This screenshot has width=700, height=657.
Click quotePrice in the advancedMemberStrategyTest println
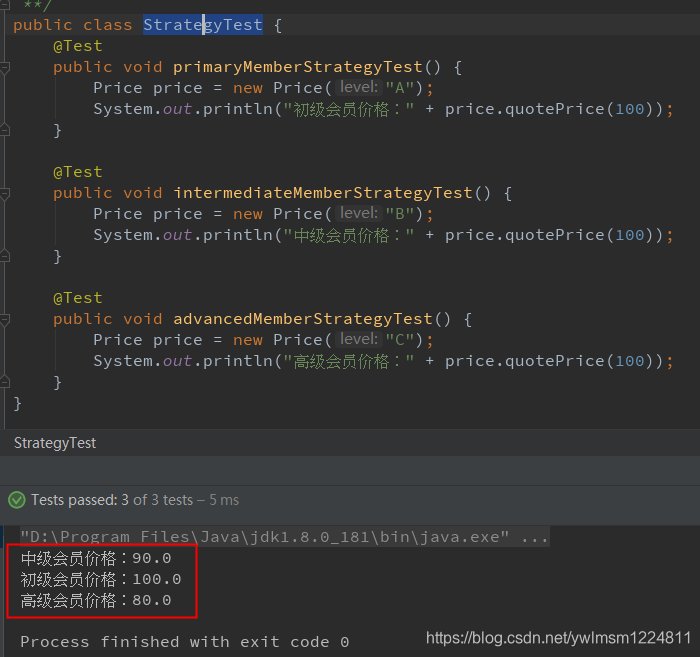[555, 361]
